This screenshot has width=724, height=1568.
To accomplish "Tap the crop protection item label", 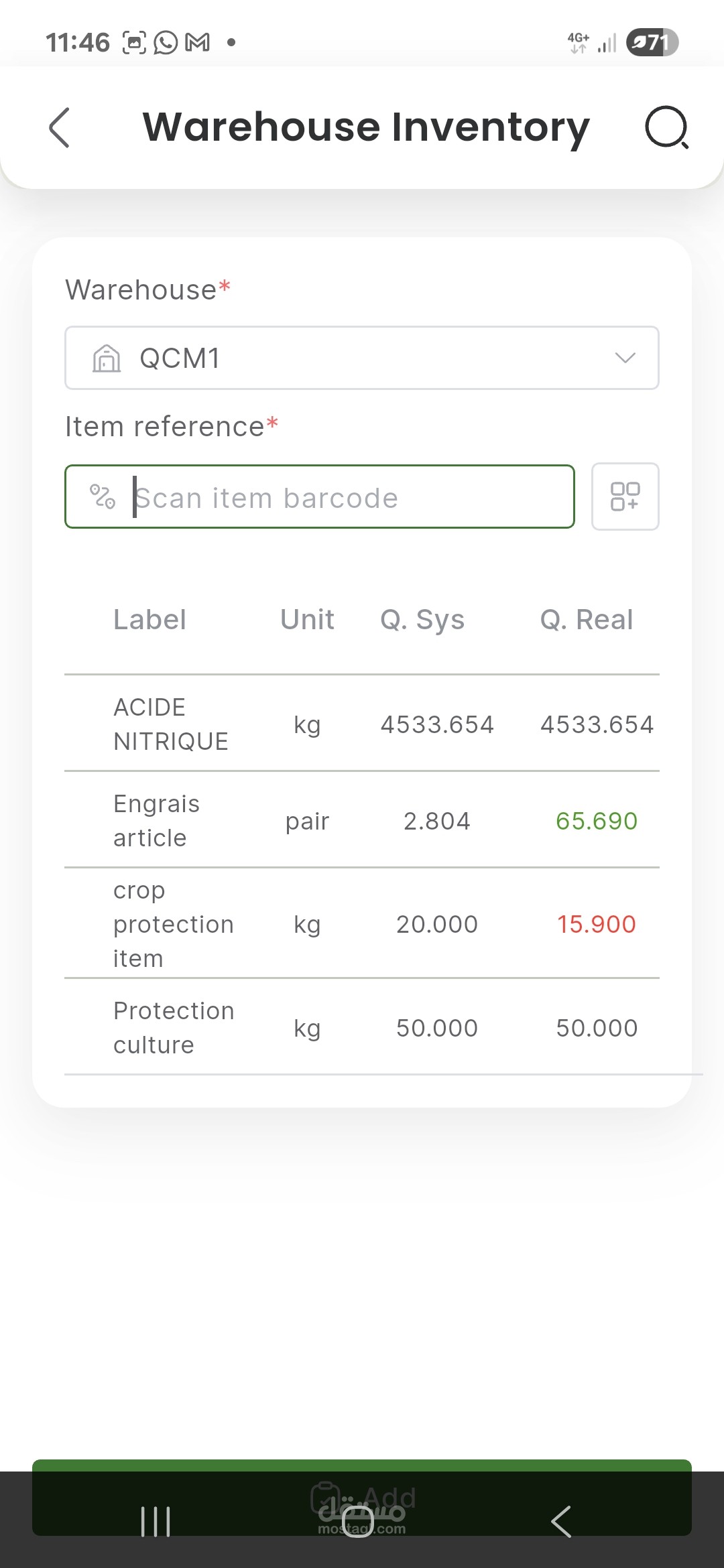I will click(x=173, y=924).
